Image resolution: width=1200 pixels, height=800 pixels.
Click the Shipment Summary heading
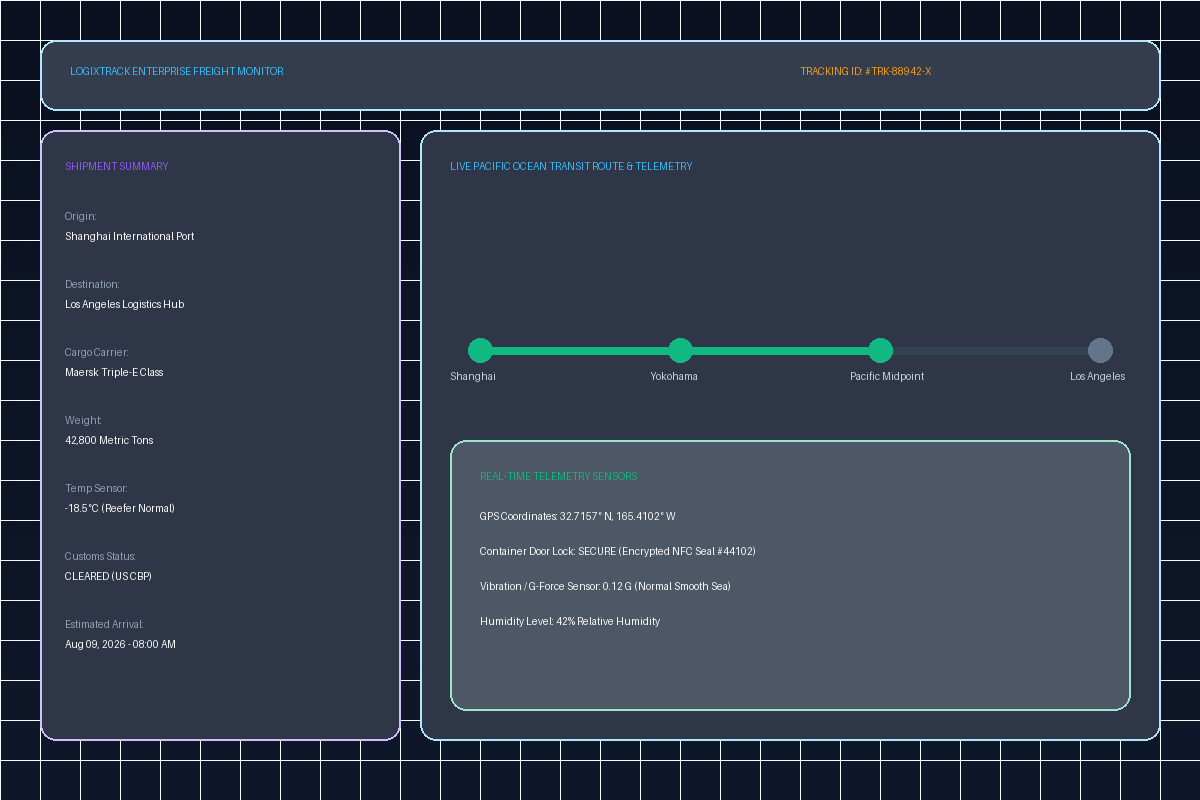[117, 166]
